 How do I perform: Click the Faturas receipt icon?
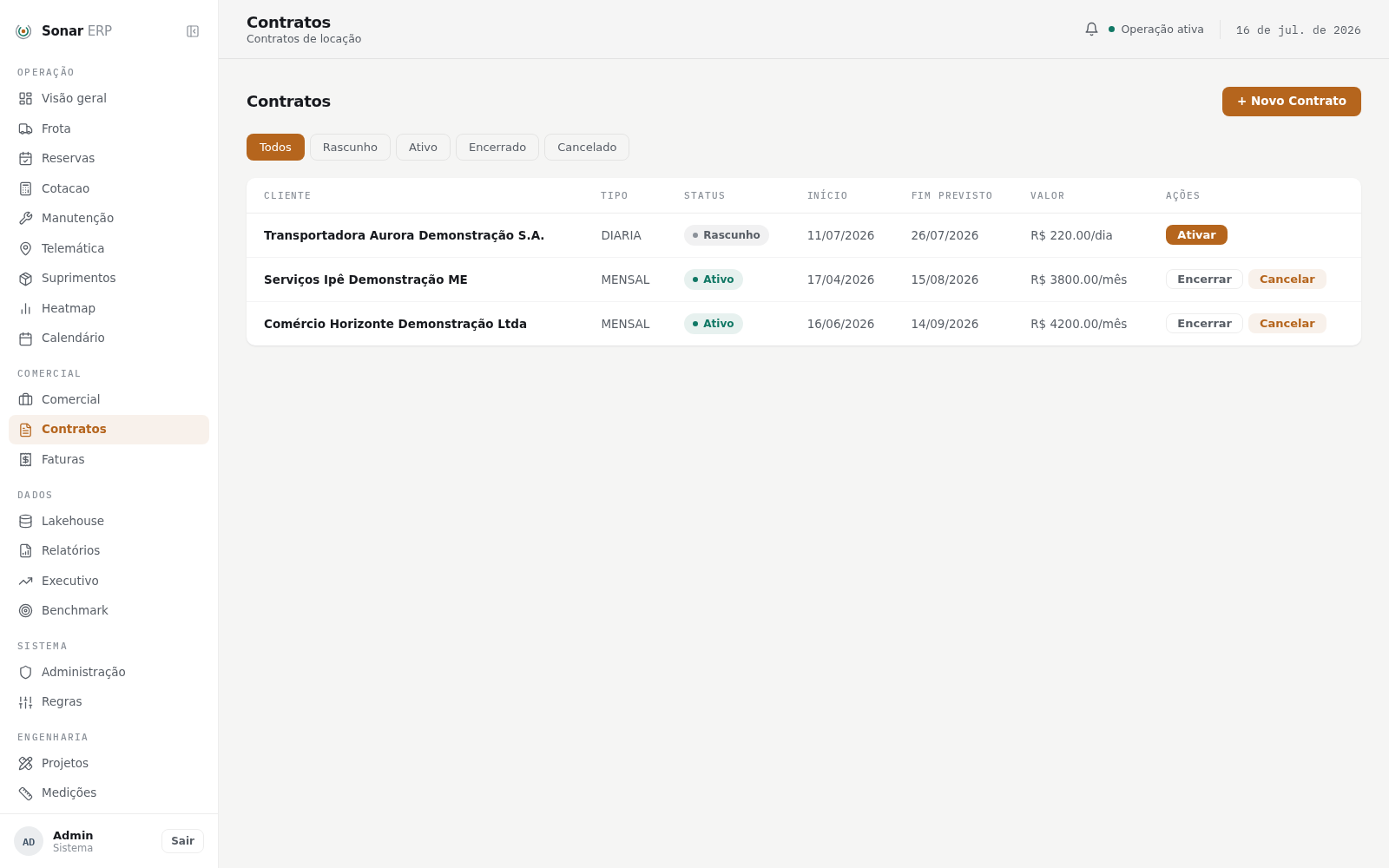pos(25,459)
